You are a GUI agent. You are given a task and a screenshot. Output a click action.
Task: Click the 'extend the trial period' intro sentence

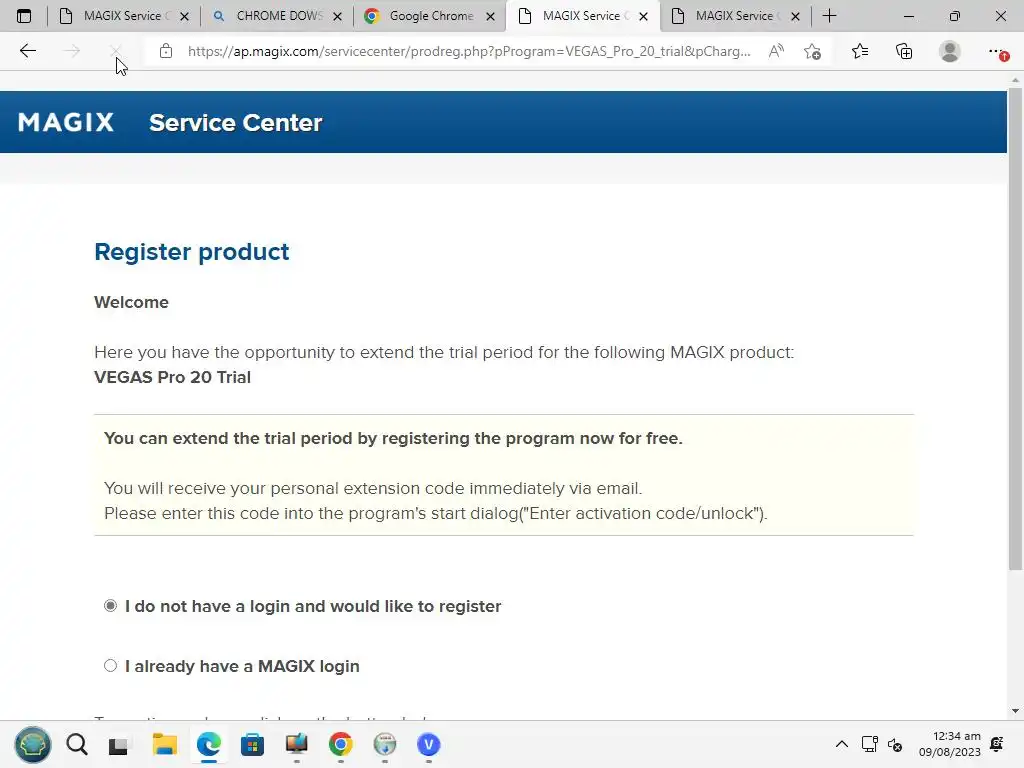pyautogui.click(x=444, y=353)
